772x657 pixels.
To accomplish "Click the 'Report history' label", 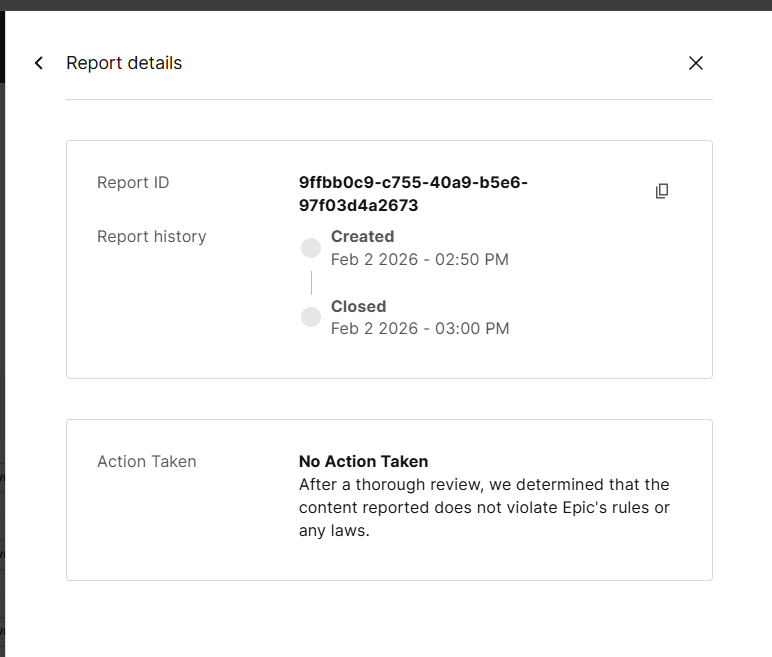I will coord(152,236).
